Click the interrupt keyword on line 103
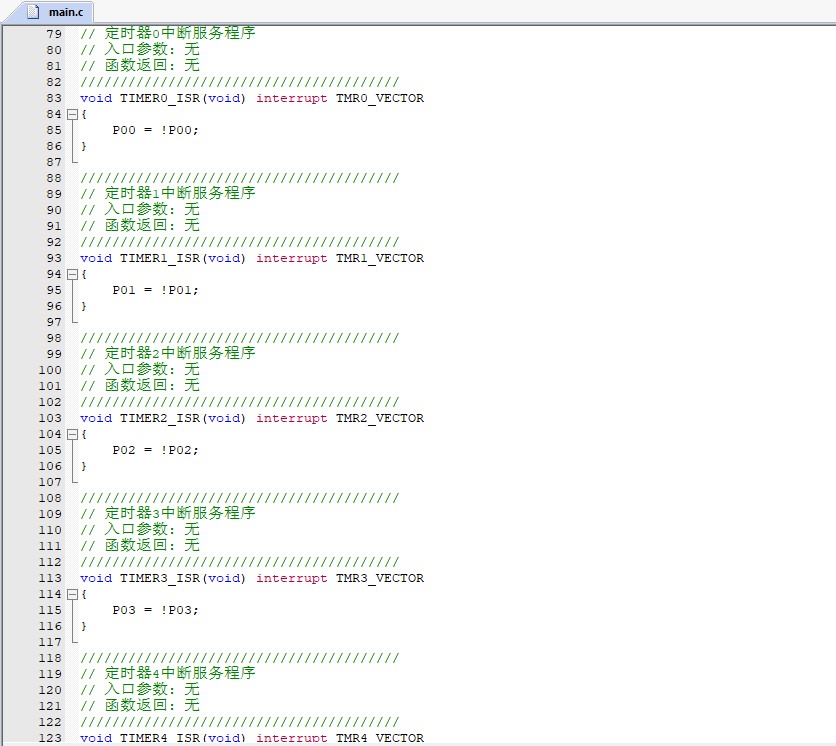The image size is (836, 746). (291, 418)
